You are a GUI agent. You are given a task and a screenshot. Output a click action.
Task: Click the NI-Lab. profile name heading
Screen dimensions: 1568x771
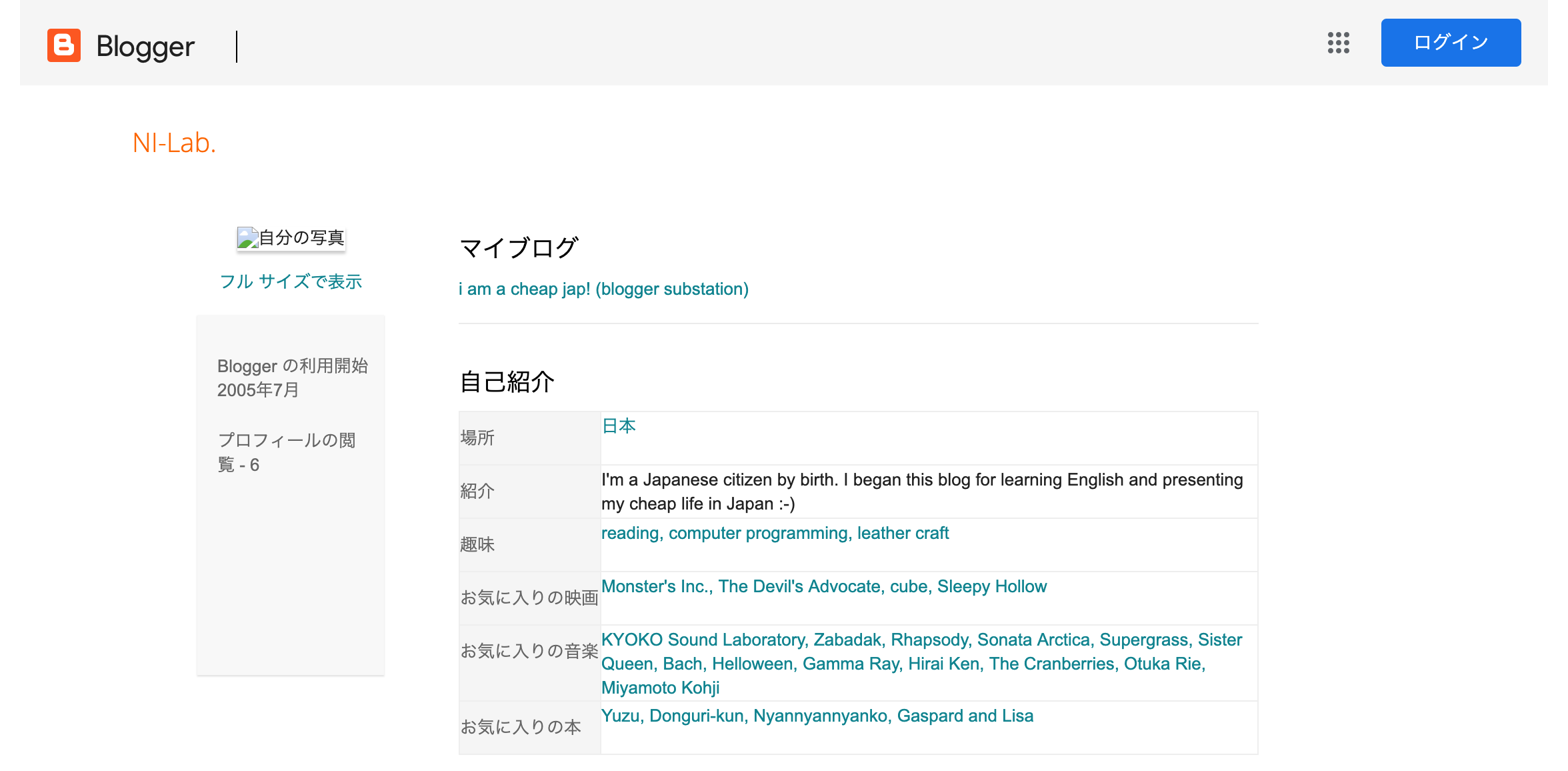[175, 143]
